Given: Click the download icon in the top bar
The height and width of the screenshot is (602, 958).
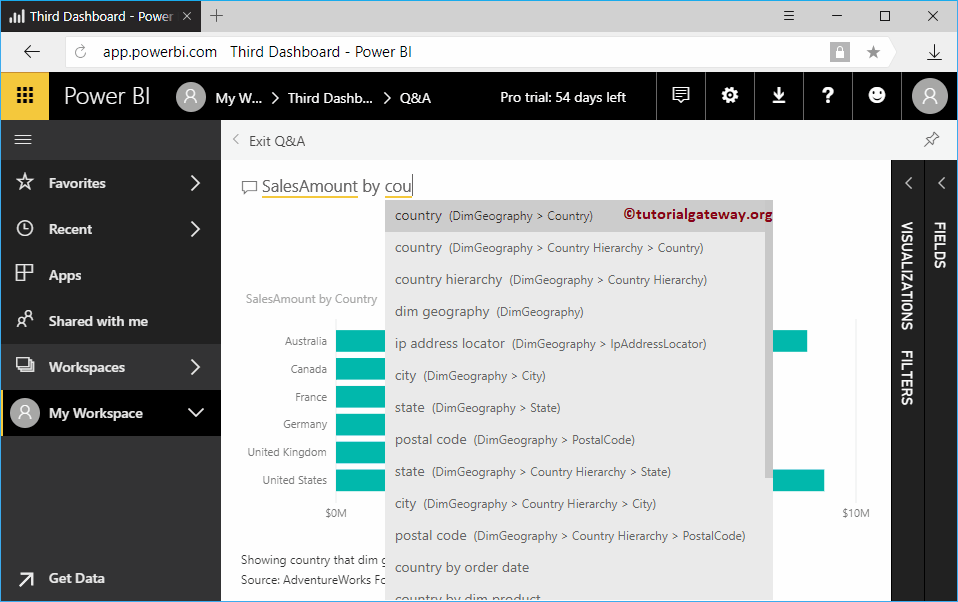Looking at the screenshot, I should 779,95.
